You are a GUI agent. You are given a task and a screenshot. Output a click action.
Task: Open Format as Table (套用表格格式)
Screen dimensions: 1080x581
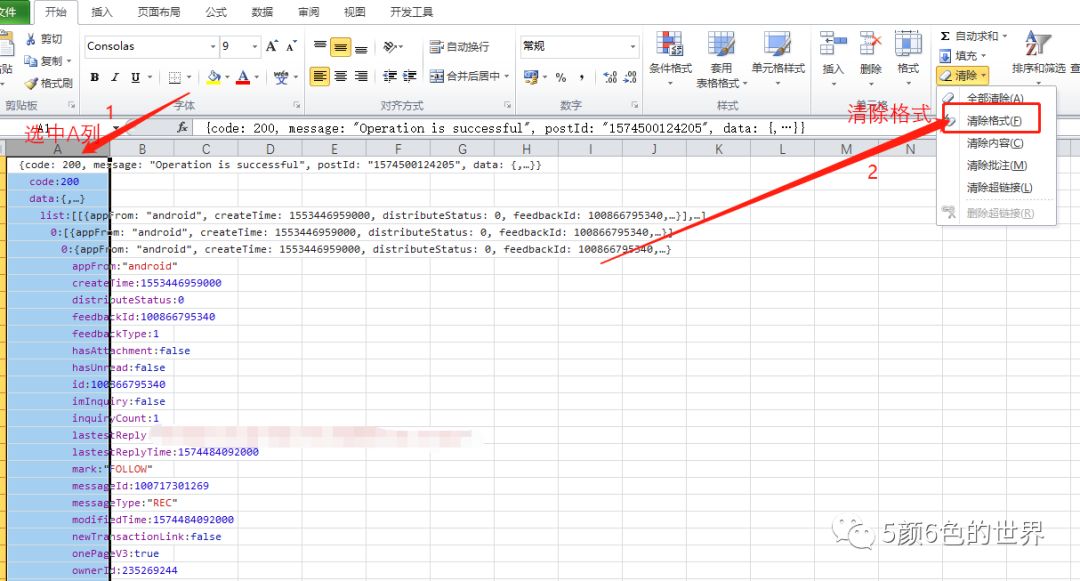coord(721,59)
